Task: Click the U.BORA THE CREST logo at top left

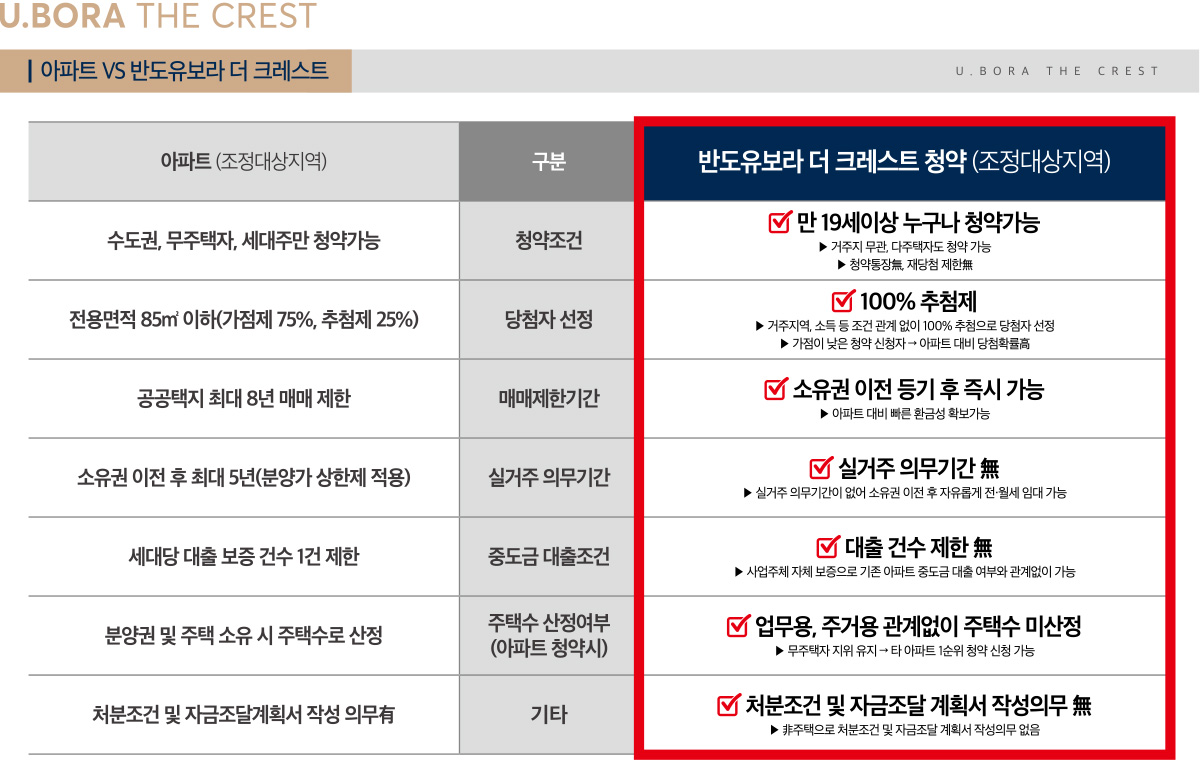Action: 158,16
